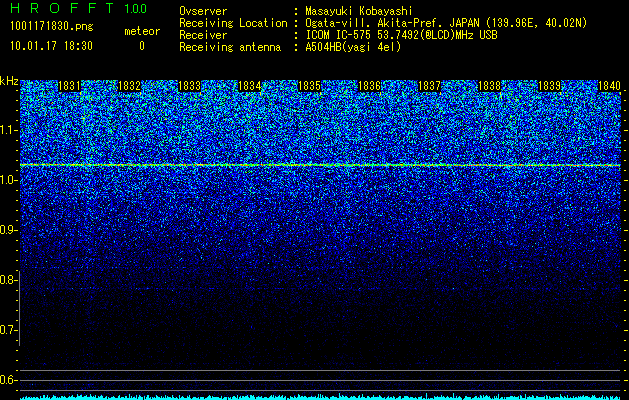Screen dimensions: 629x400
Task: Click the 1.0 frequency axis label
Action: point(8,180)
